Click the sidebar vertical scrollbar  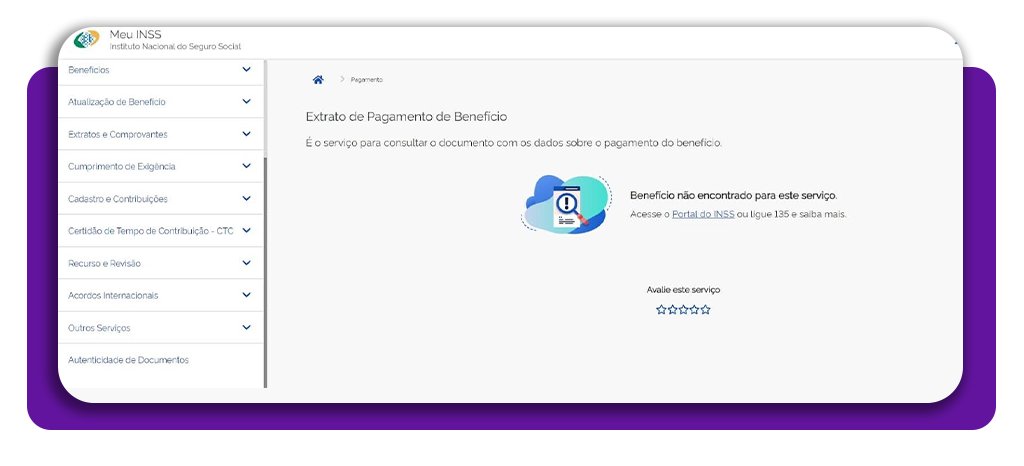265,270
